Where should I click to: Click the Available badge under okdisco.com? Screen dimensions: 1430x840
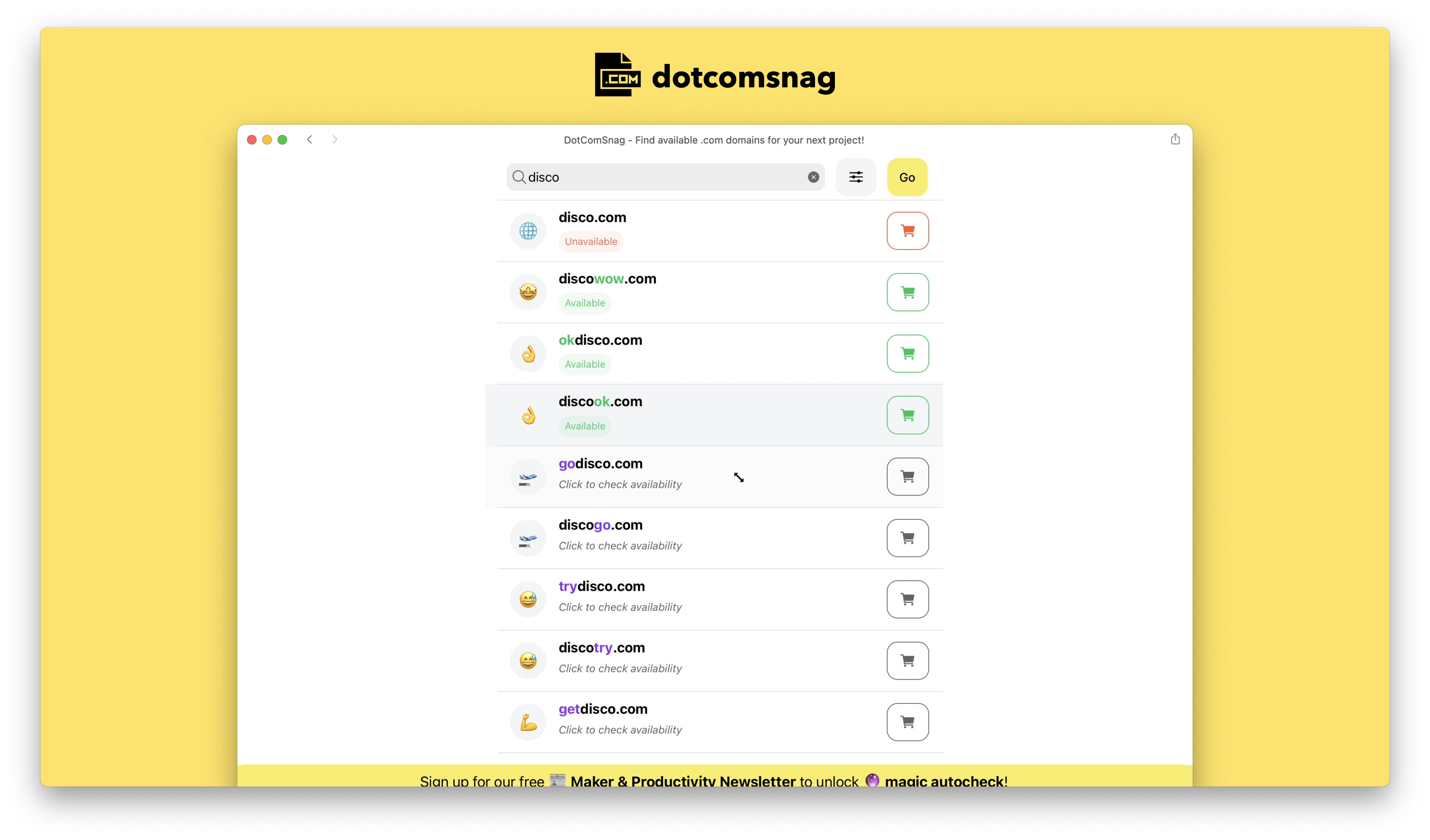[x=585, y=364]
